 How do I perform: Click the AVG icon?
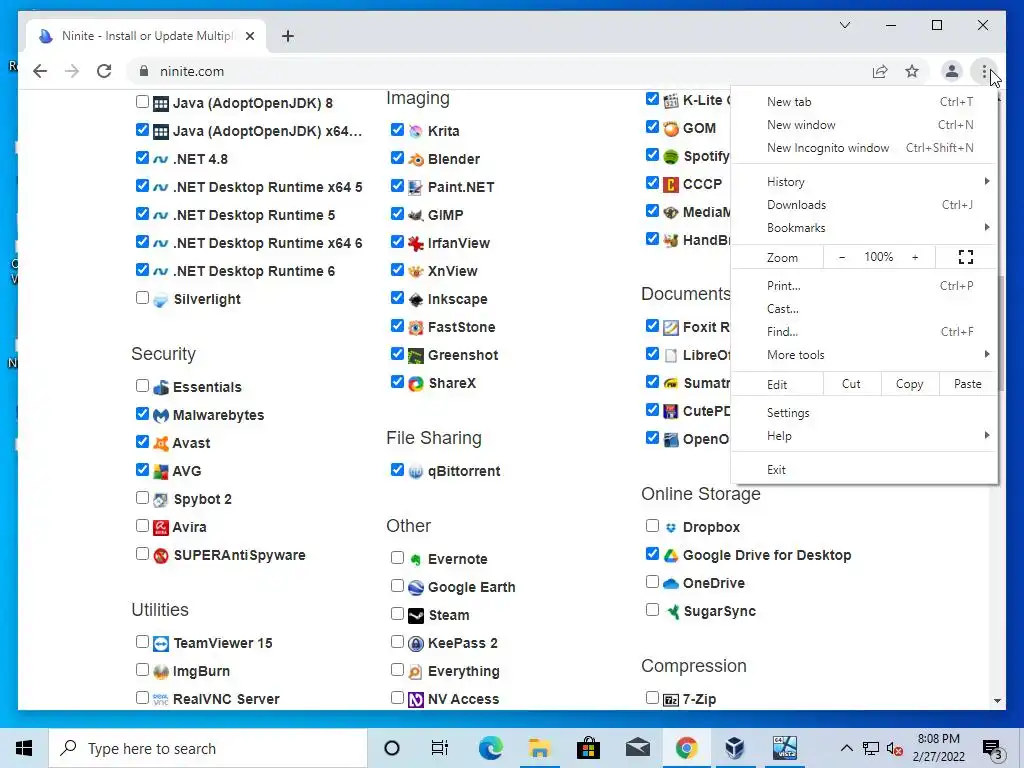(x=161, y=472)
